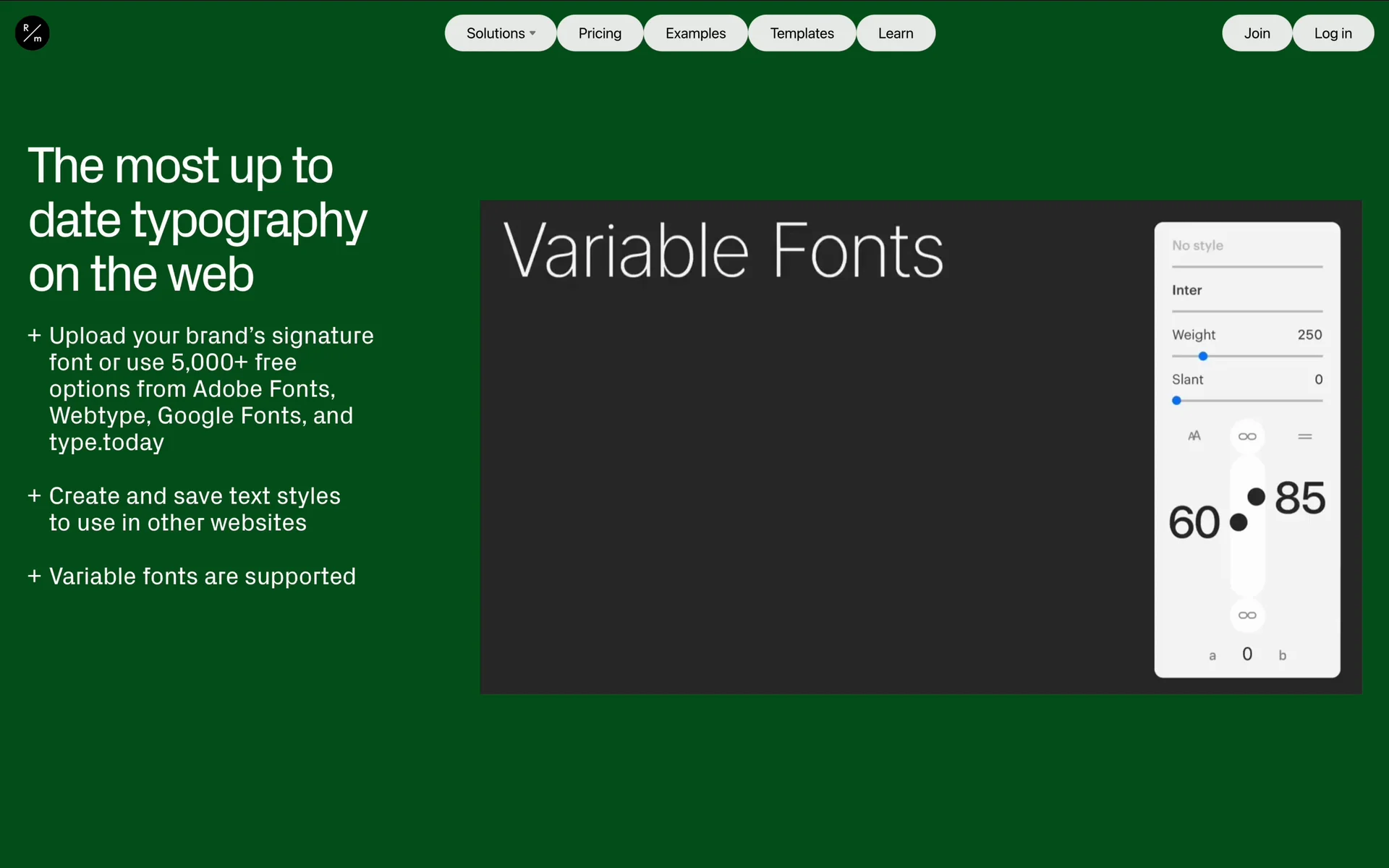Click the Join button
The height and width of the screenshot is (868, 1389).
click(1257, 33)
